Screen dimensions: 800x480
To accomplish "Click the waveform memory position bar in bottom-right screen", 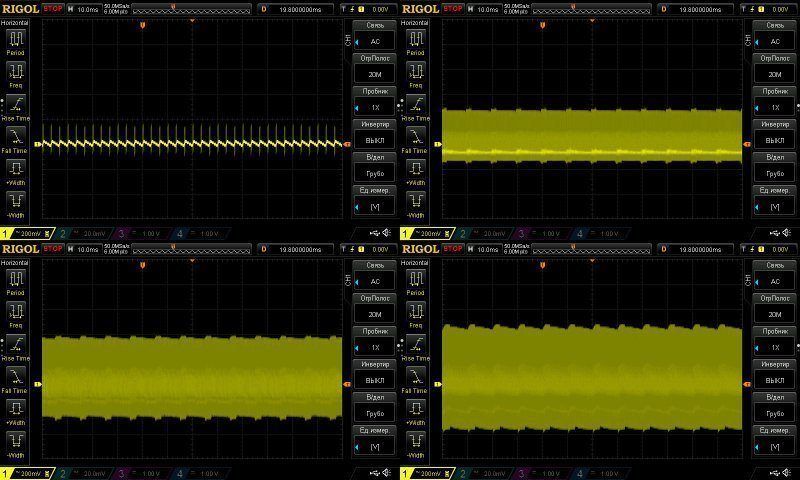I will click(x=592, y=249).
